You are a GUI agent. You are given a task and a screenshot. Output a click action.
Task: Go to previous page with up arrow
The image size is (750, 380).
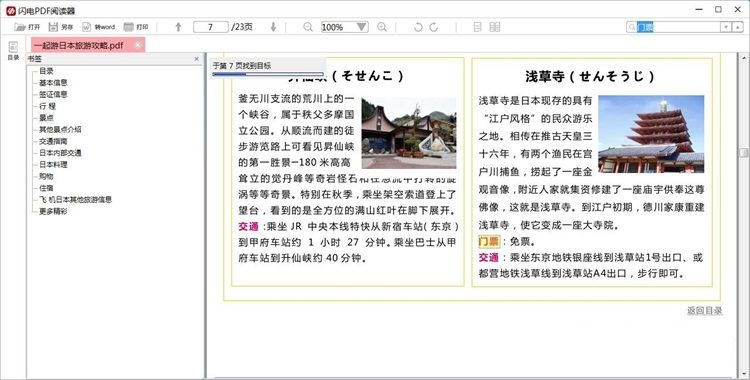[x=178, y=27]
